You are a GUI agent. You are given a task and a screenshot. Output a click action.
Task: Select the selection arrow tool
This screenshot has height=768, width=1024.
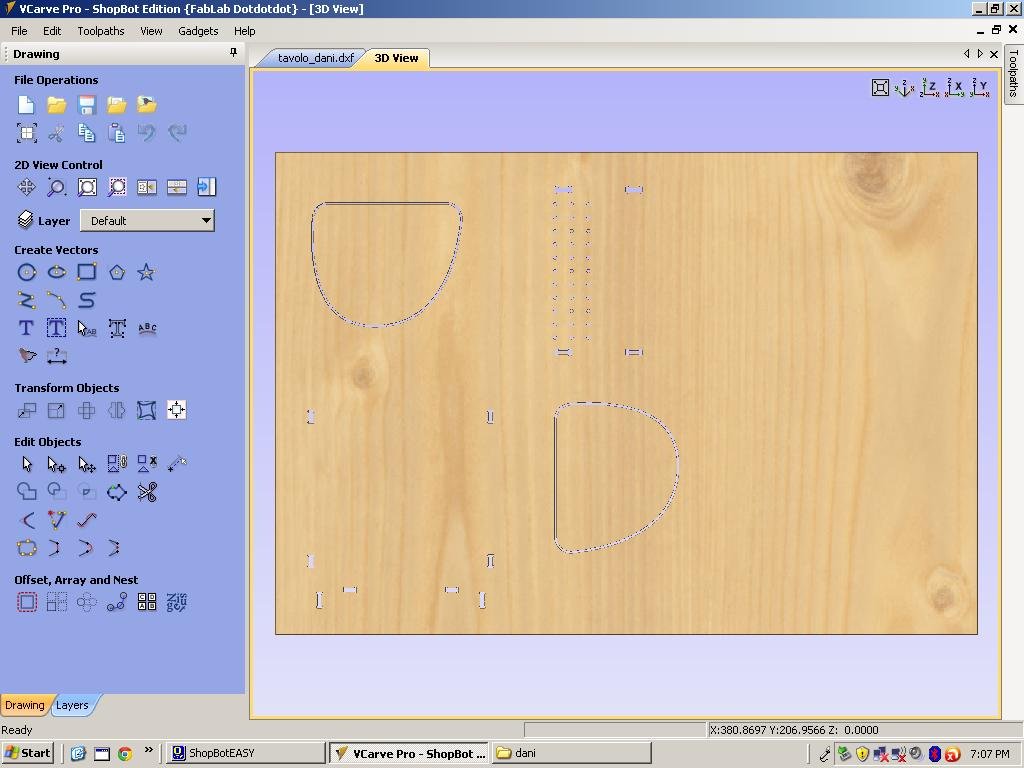(26, 464)
